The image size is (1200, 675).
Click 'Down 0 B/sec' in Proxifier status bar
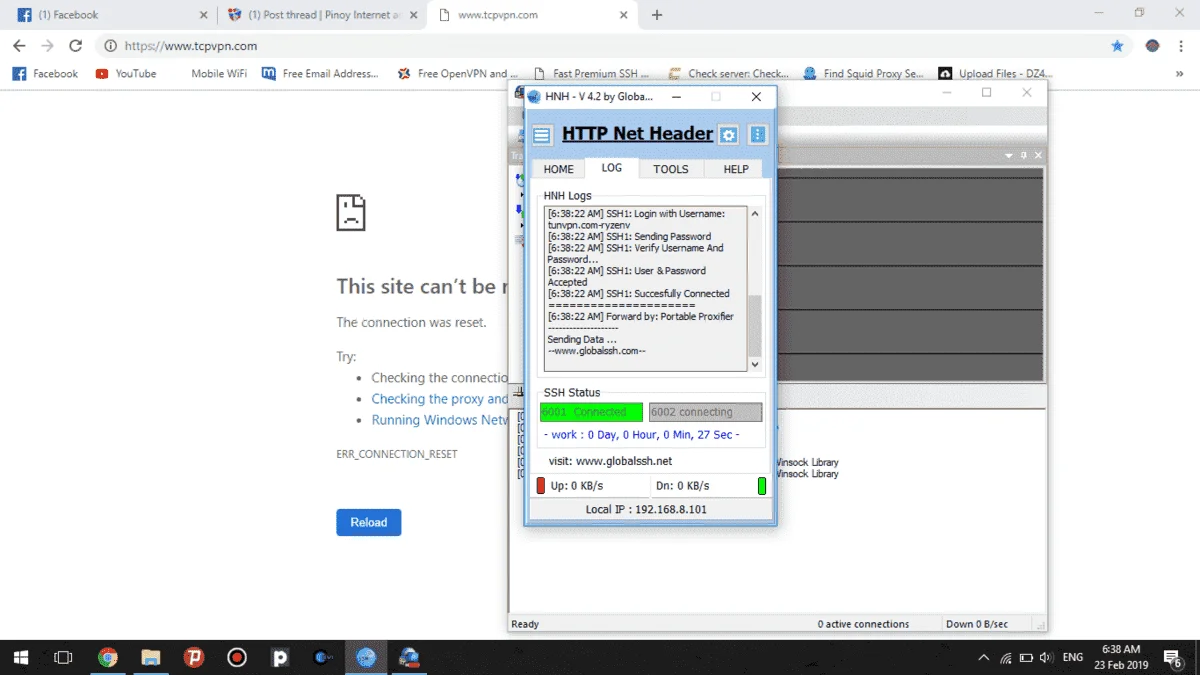977,624
